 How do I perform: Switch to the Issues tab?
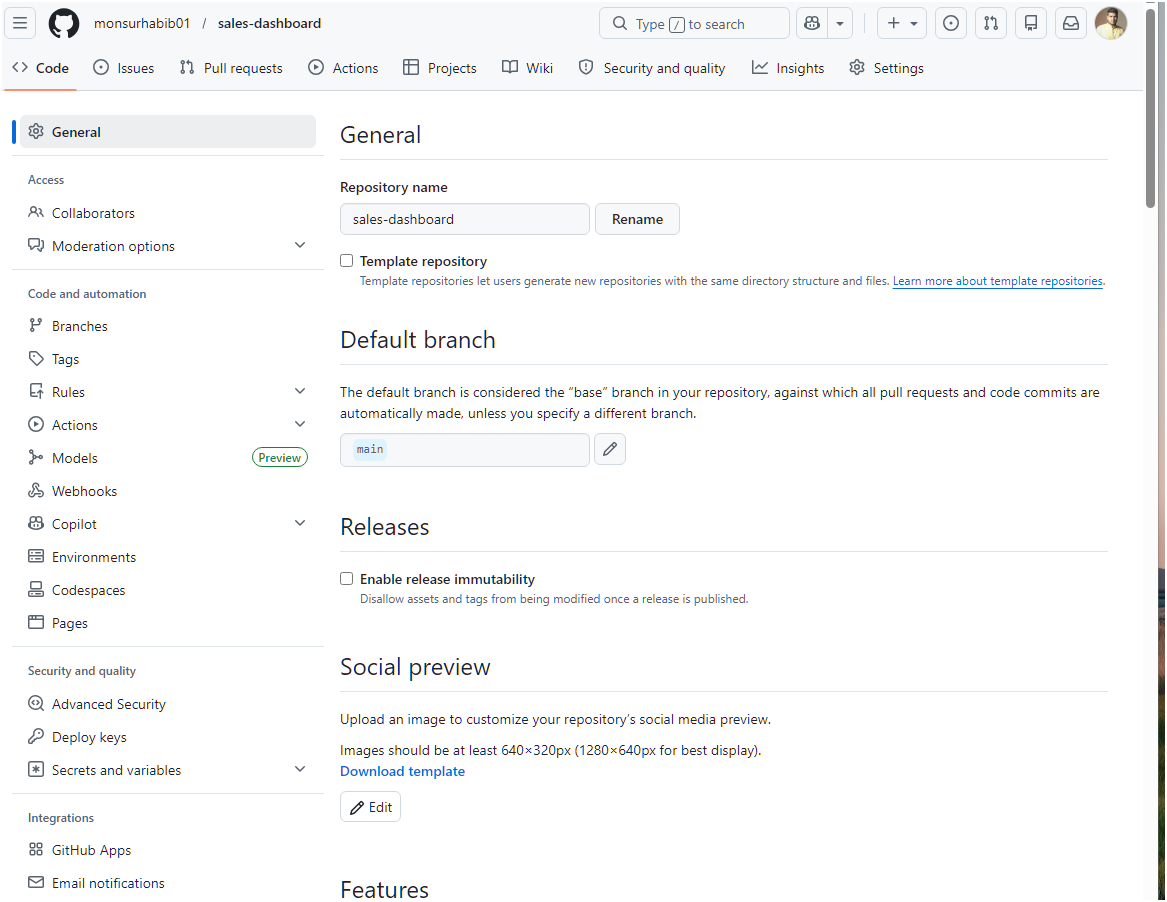[124, 68]
